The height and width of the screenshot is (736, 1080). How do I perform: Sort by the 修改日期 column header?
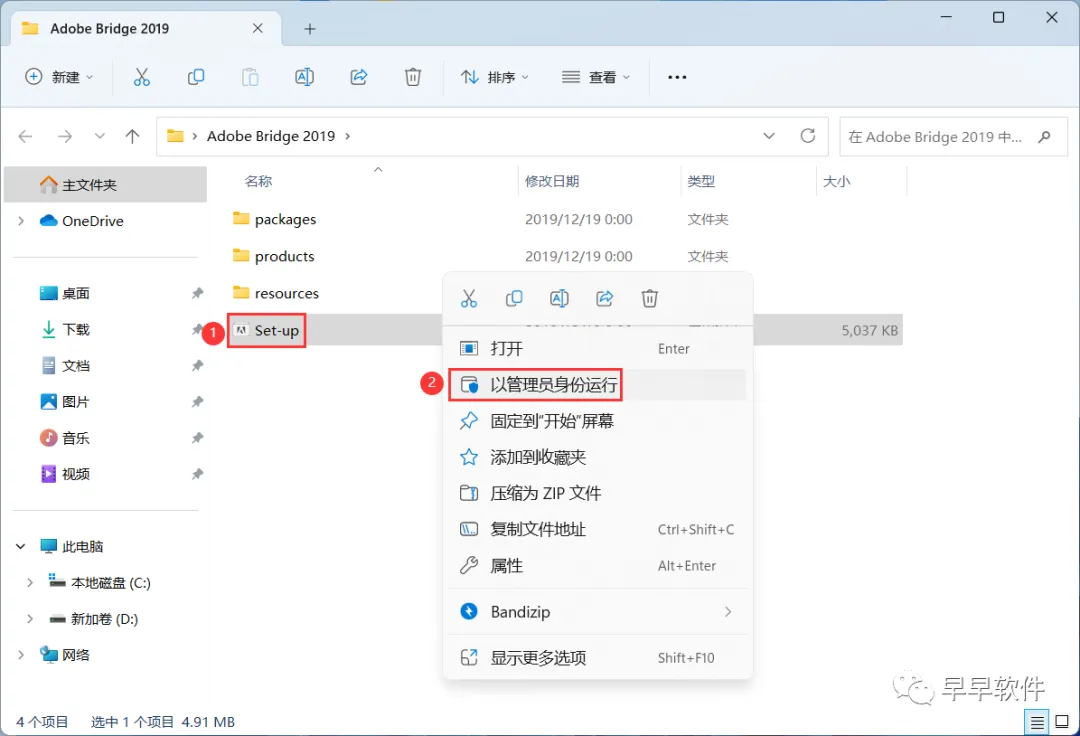552,181
